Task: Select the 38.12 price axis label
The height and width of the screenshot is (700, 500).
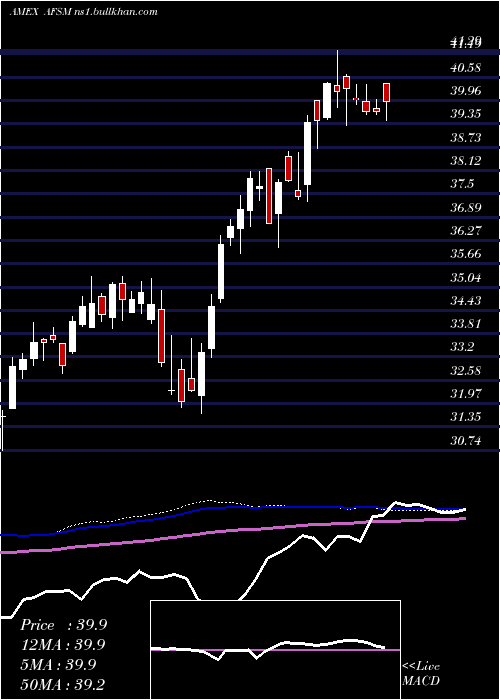Action: 466,161
